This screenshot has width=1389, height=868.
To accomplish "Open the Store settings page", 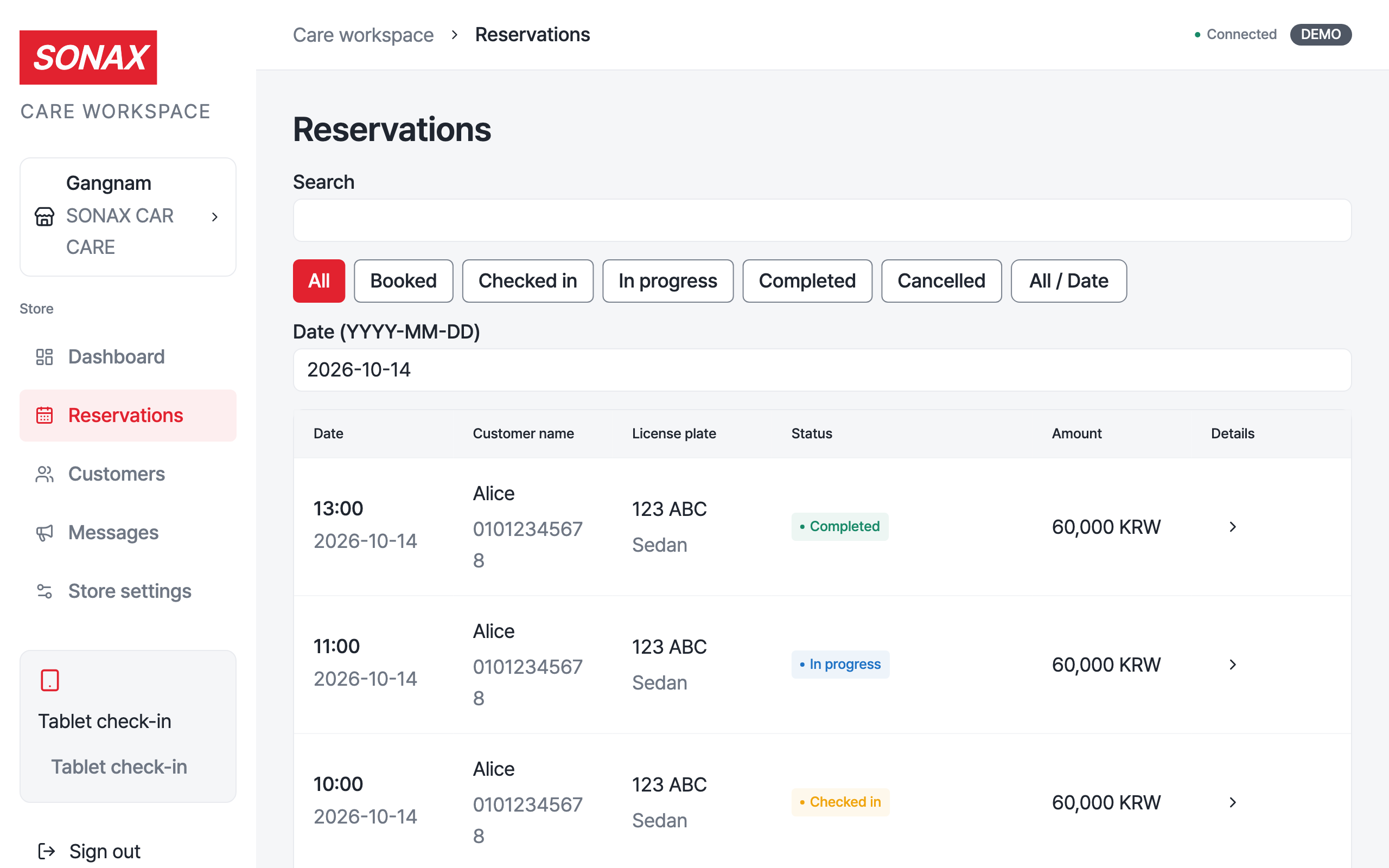I will (x=128, y=591).
